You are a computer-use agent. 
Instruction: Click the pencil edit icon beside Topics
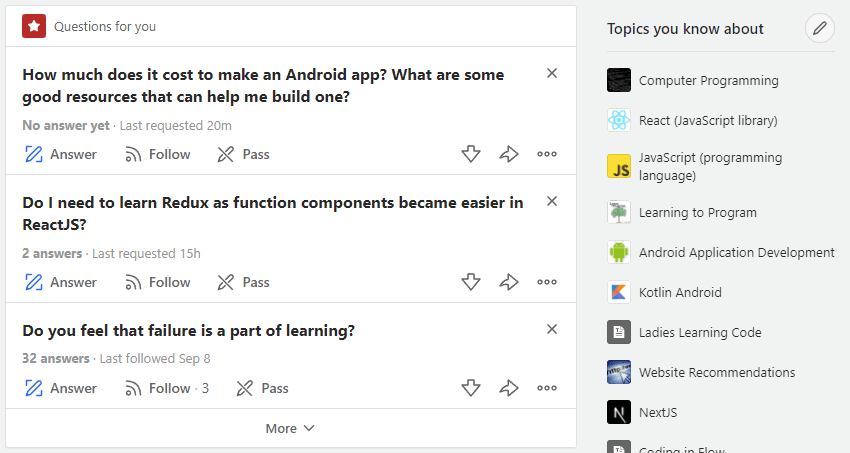point(820,28)
